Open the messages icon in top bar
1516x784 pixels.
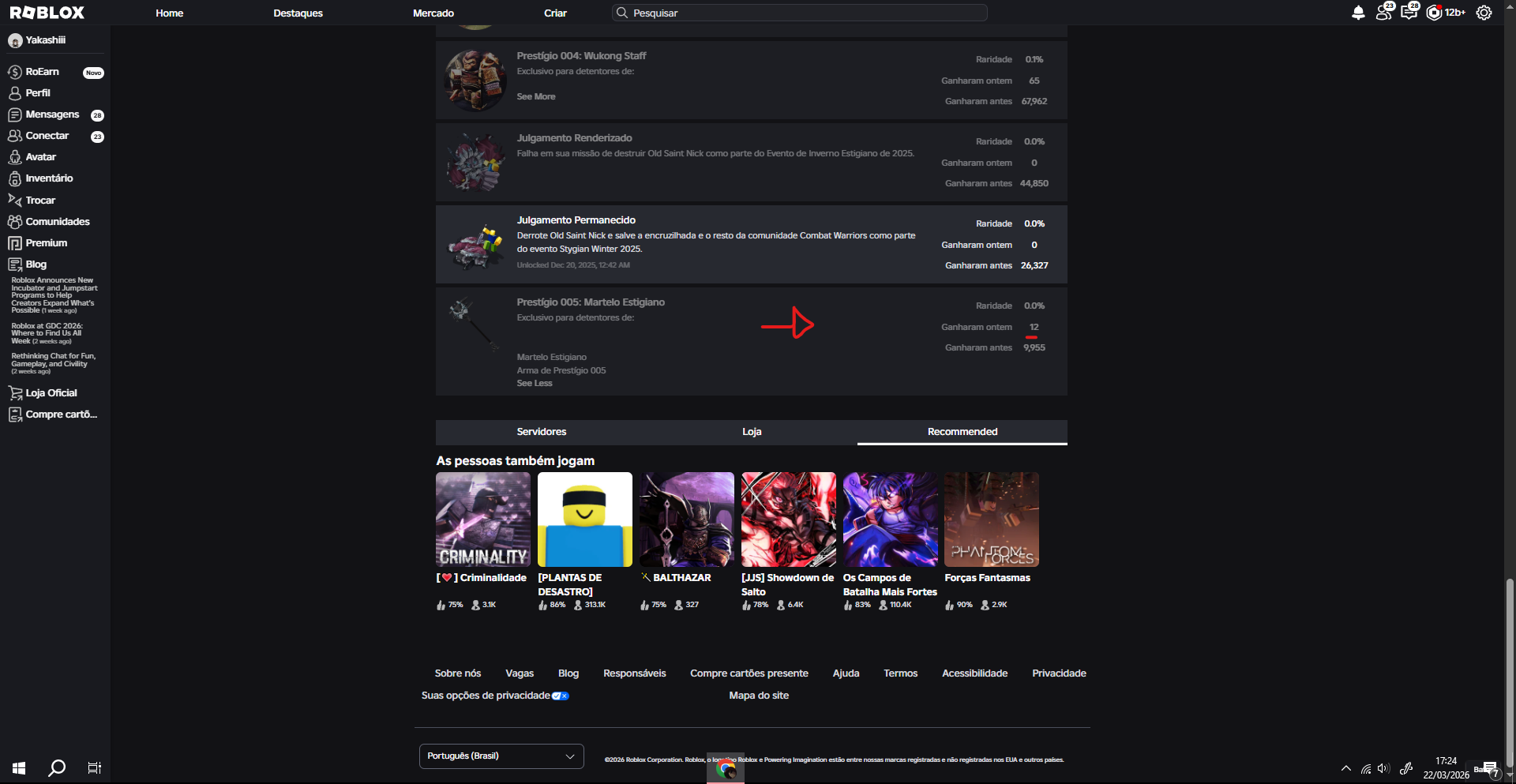1409,13
